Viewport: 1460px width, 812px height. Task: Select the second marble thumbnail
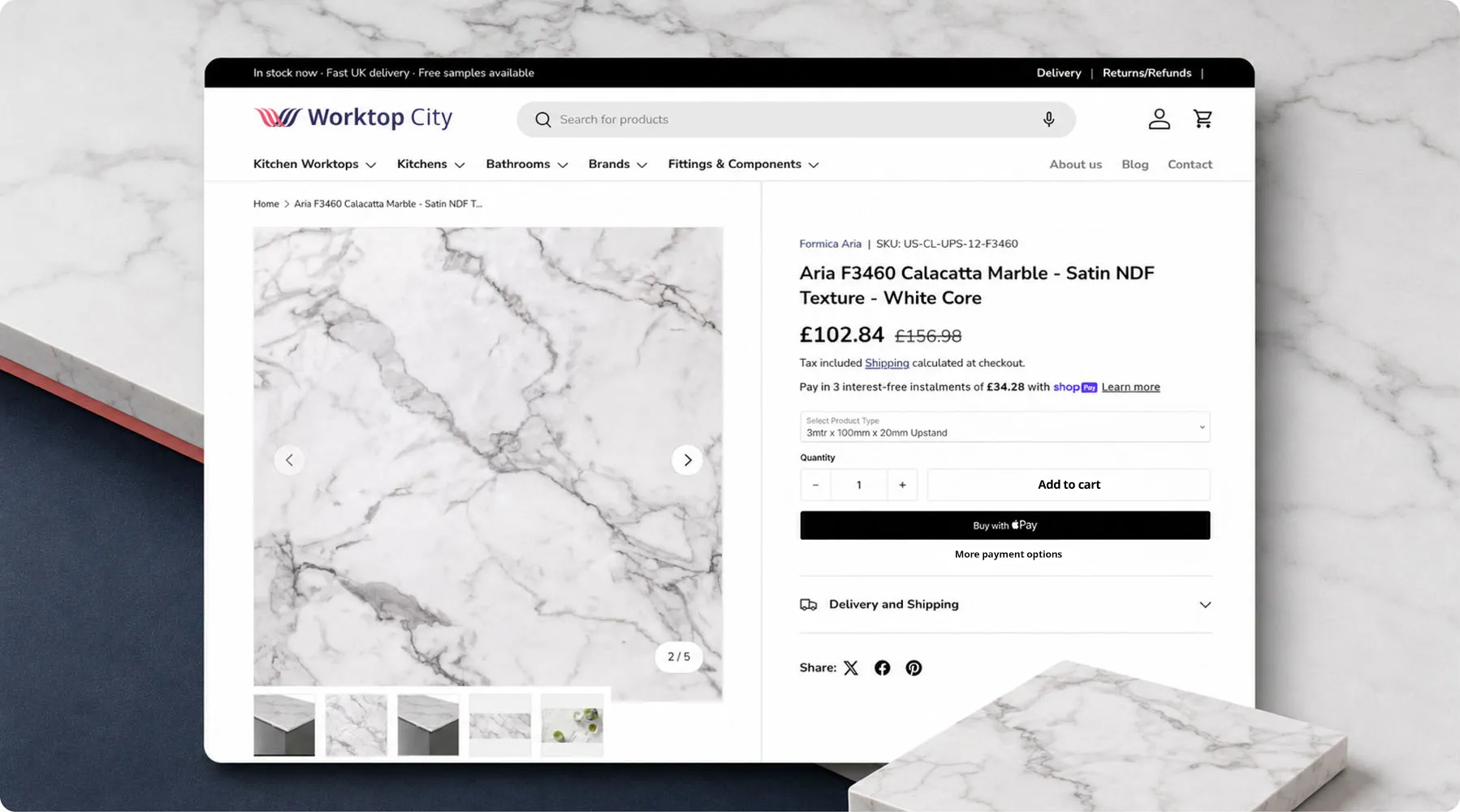(x=356, y=725)
